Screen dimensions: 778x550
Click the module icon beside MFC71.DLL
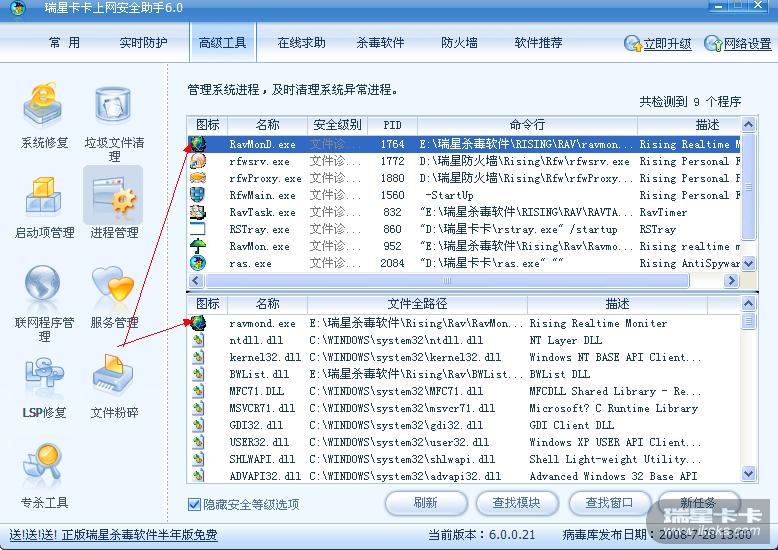point(198,391)
